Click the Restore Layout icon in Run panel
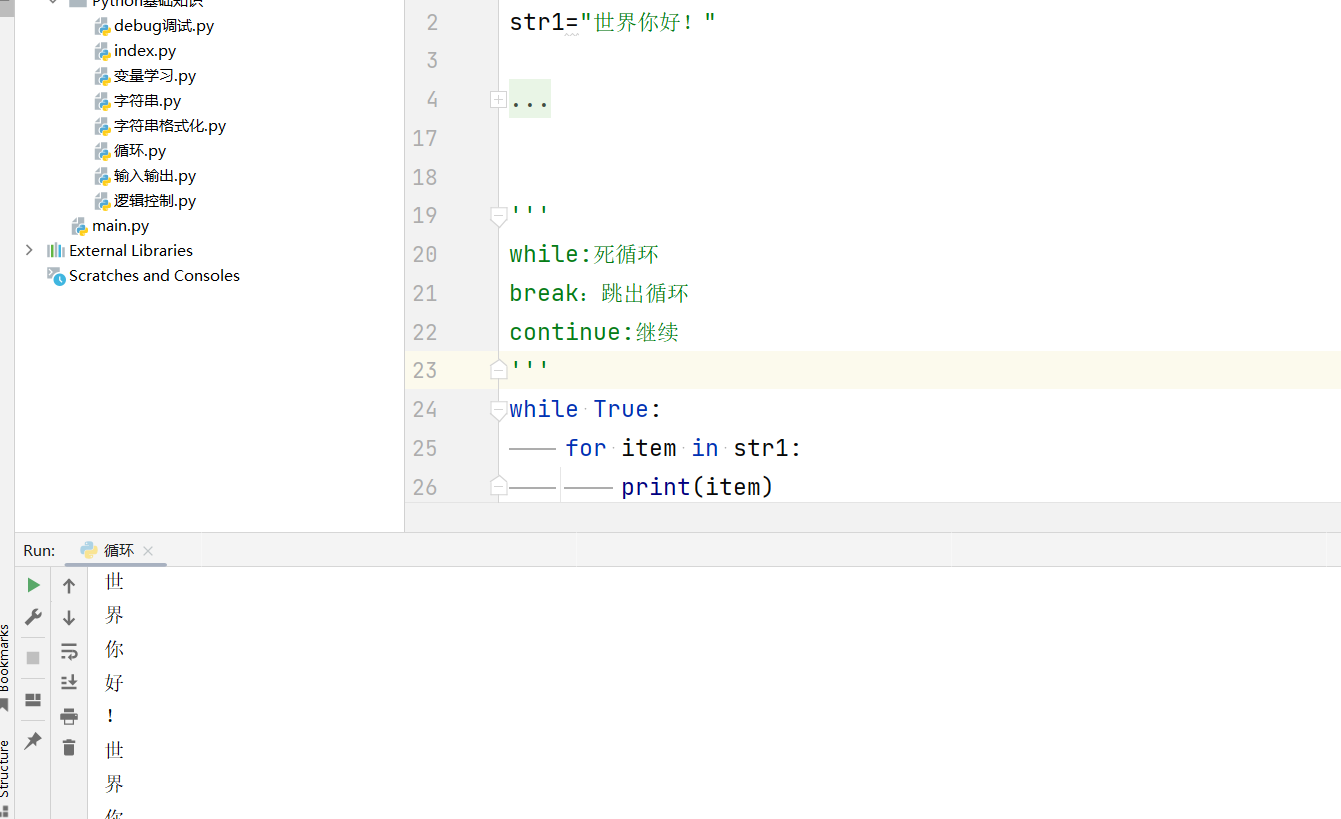The height and width of the screenshot is (819, 1341). [33, 700]
